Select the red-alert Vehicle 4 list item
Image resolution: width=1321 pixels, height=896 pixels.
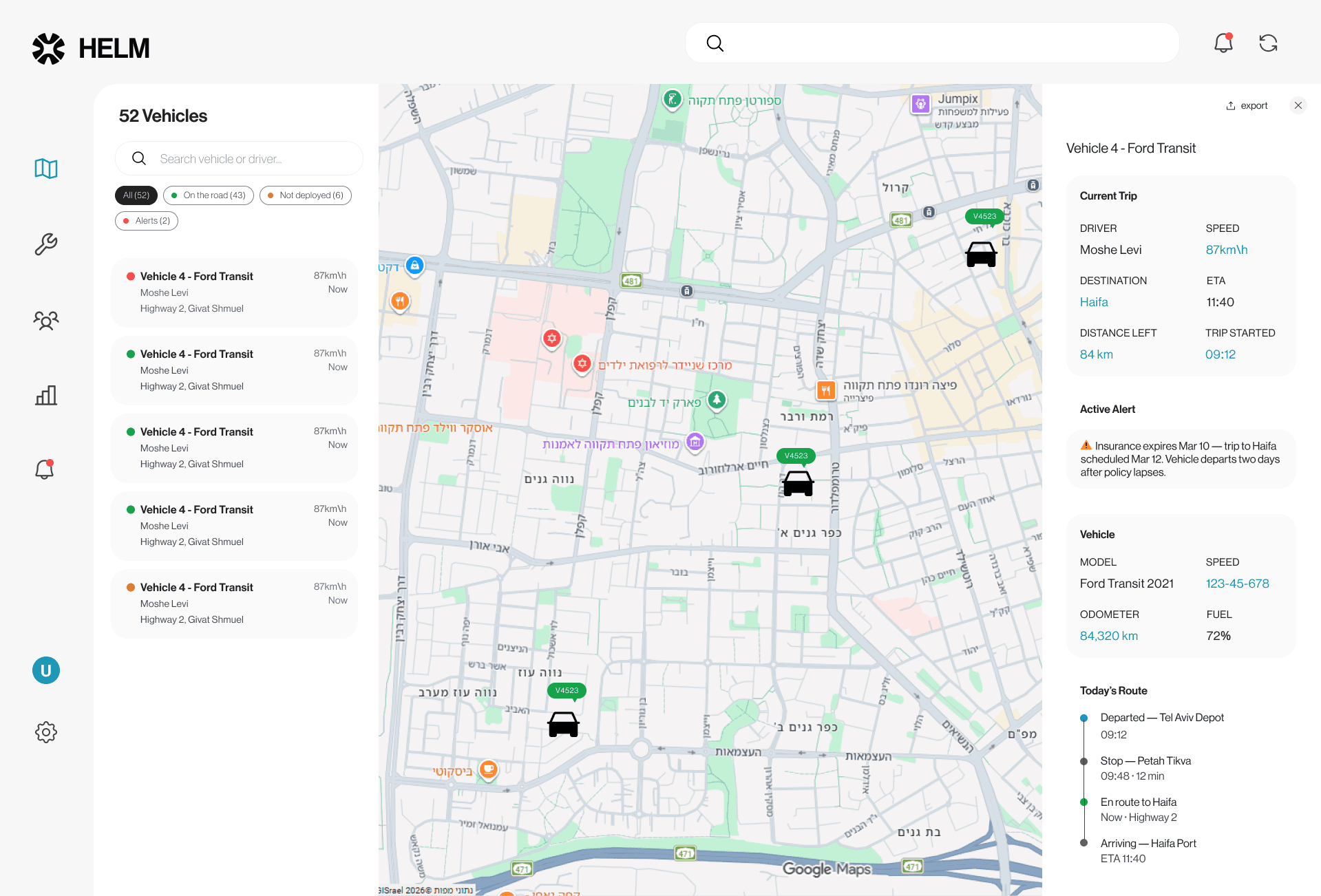234,292
